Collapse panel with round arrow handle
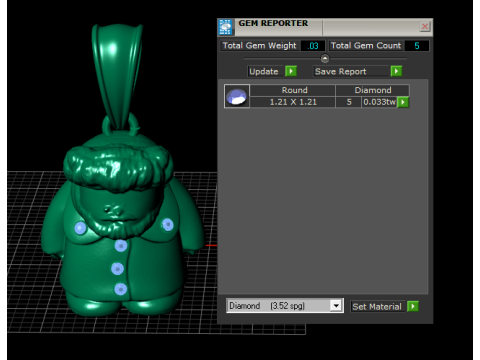This screenshot has width=480, height=360. 325,59
